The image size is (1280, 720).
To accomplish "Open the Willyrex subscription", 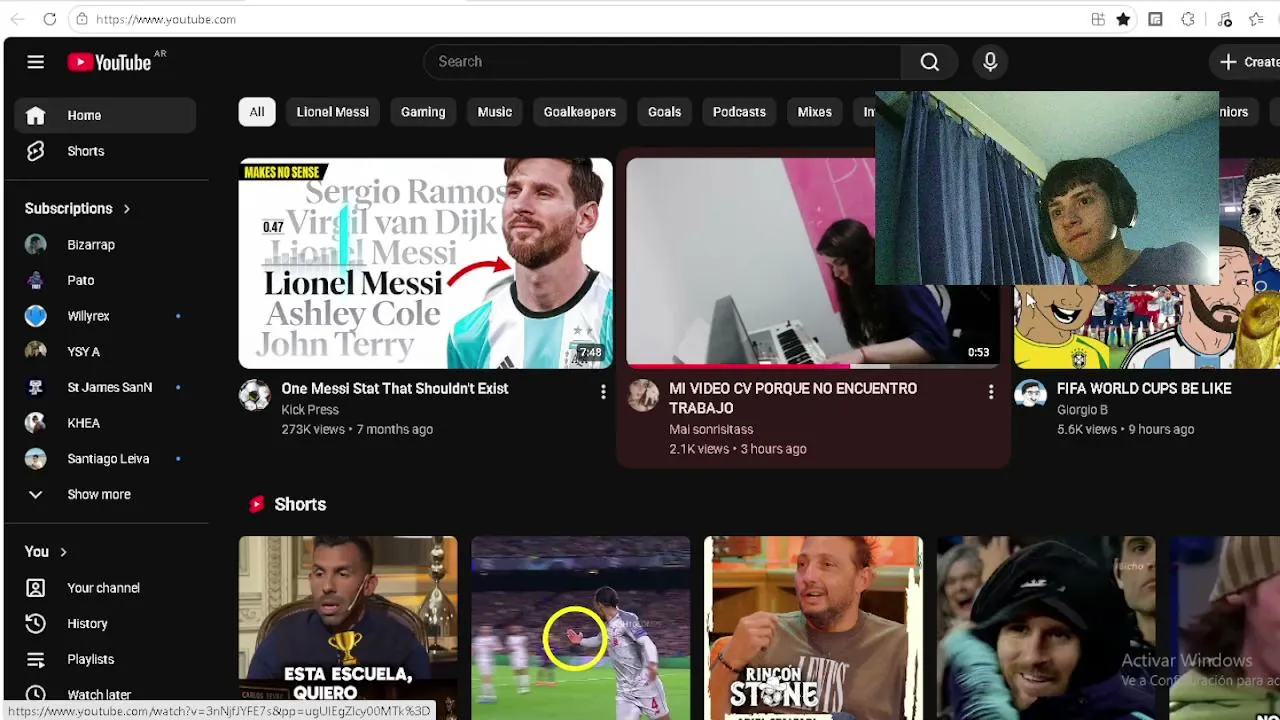I will point(105,316).
